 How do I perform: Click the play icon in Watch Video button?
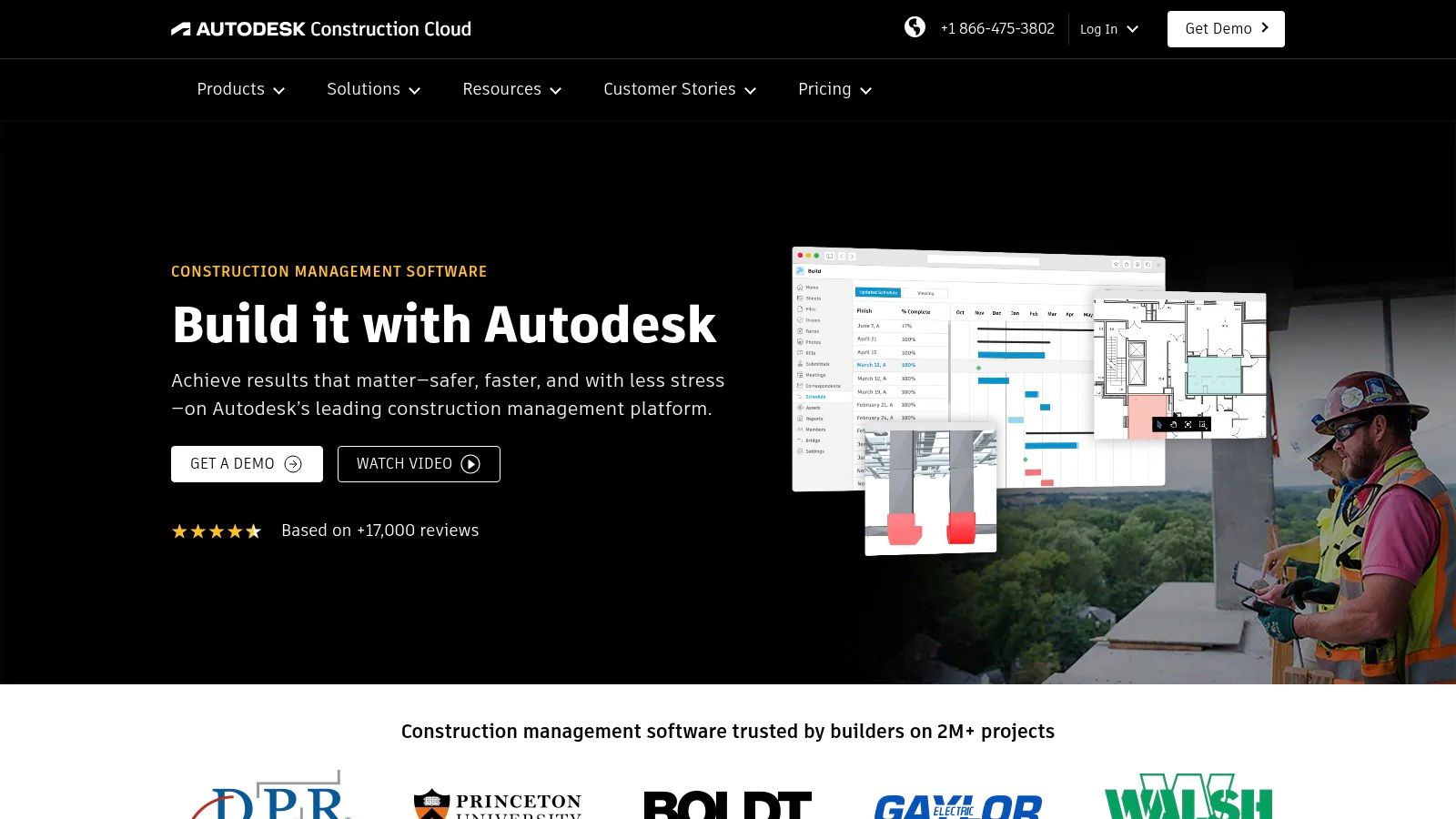coord(470,464)
